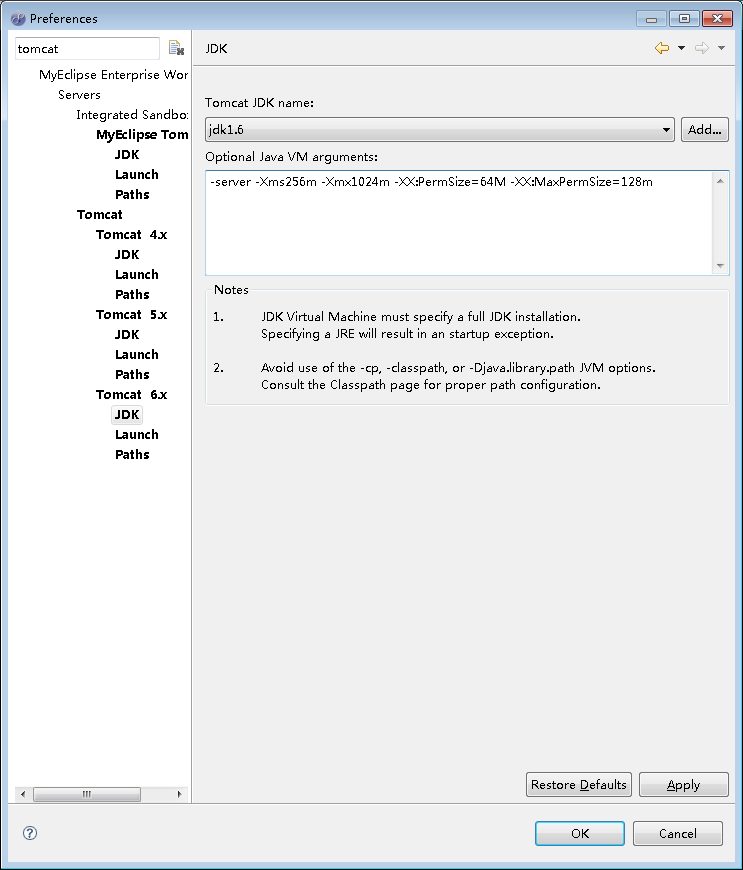Viewport: 743px width, 870px height.
Task: Select JDK under Tomcat 6.x
Action: [127, 414]
